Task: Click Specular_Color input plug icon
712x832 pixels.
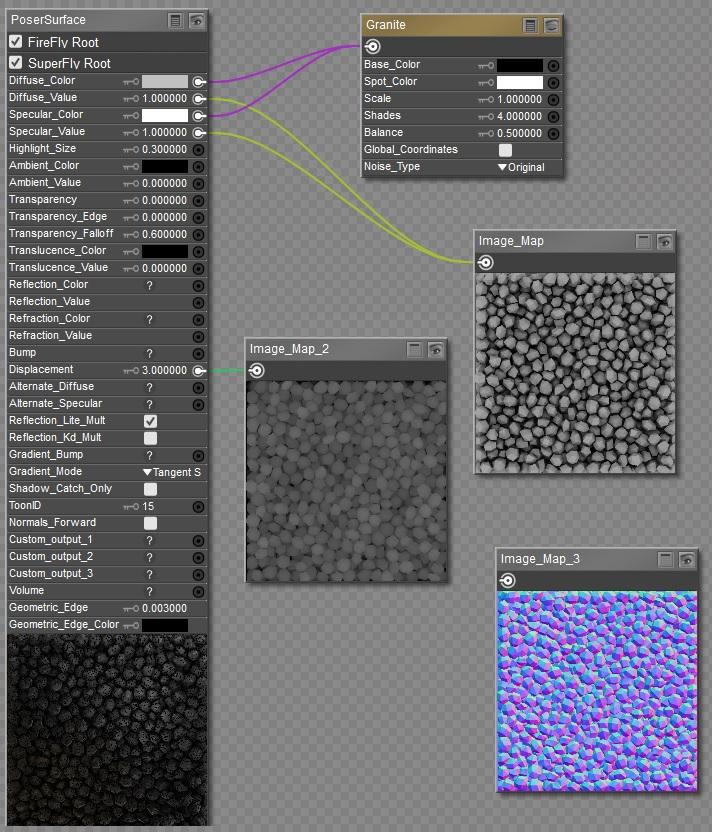Action: (199, 116)
